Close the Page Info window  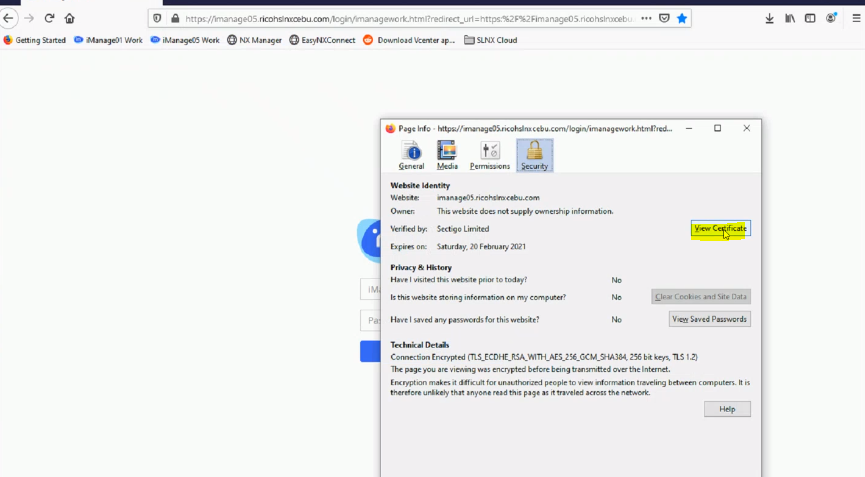tap(746, 128)
